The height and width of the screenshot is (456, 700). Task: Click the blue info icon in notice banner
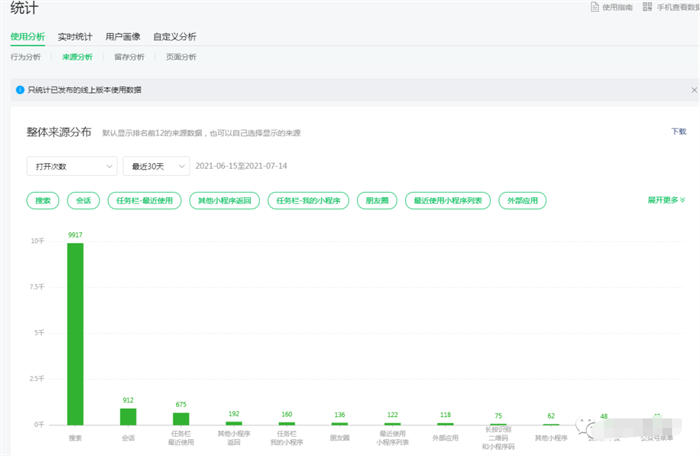tap(19, 90)
